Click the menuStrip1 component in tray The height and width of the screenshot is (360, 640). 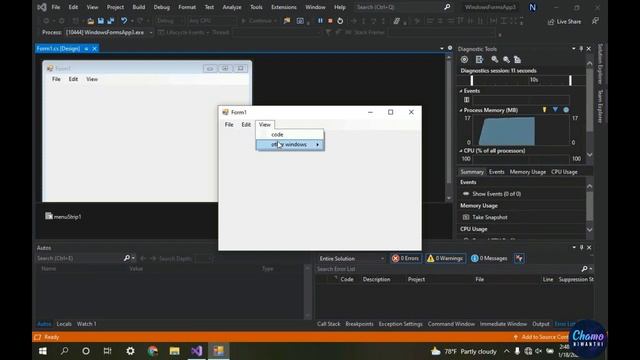point(63,217)
